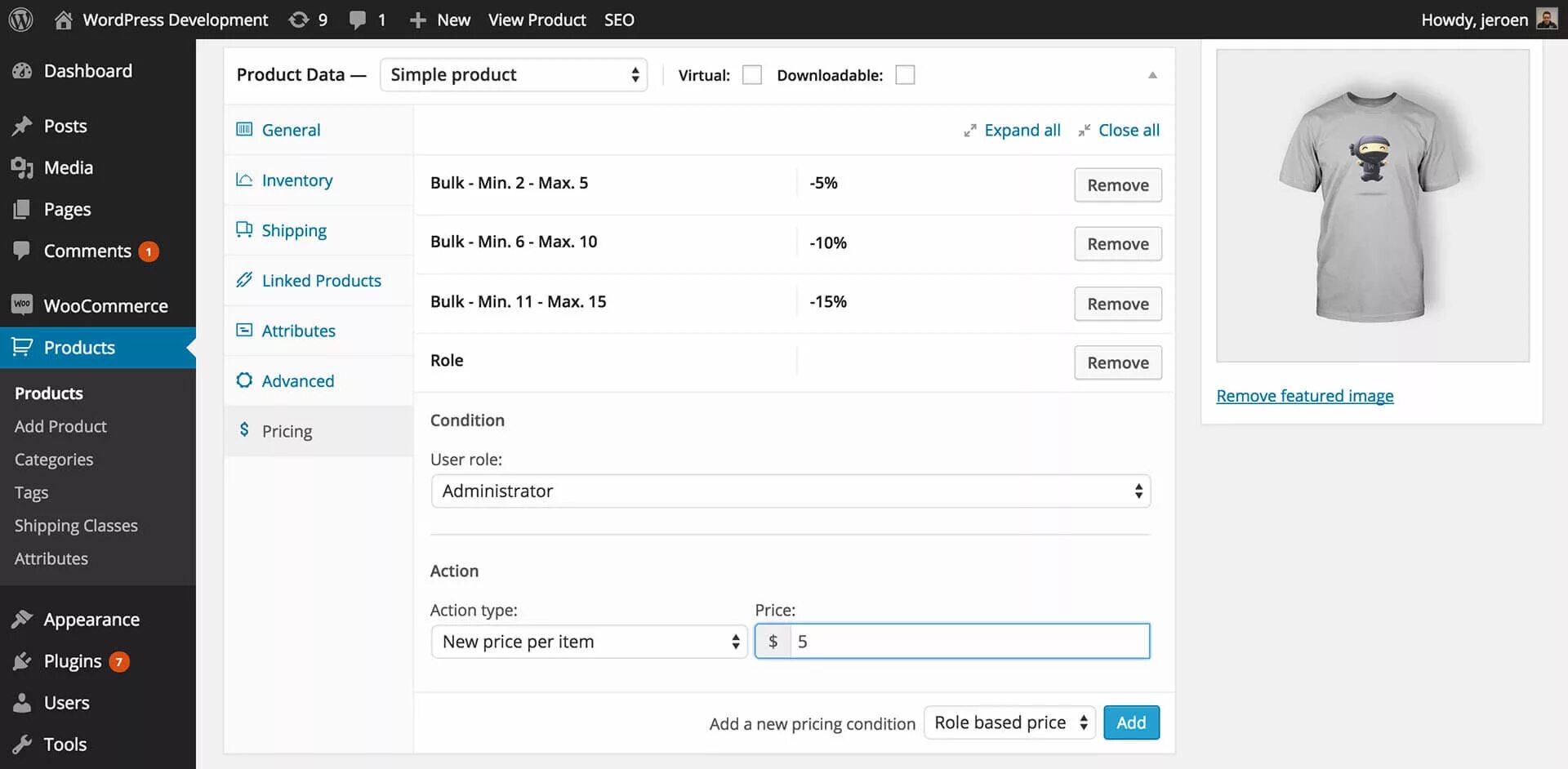Open the User role dropdown
Screen dimensions: 1568x769
coord(790,491)
